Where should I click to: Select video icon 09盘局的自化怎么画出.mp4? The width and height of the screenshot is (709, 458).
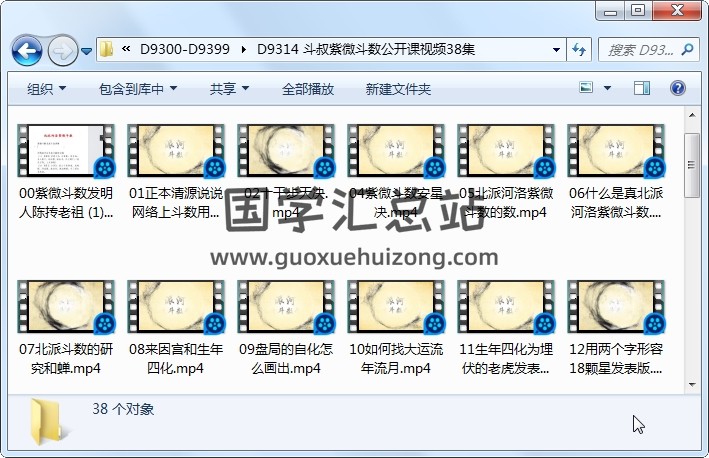point(286,307)
